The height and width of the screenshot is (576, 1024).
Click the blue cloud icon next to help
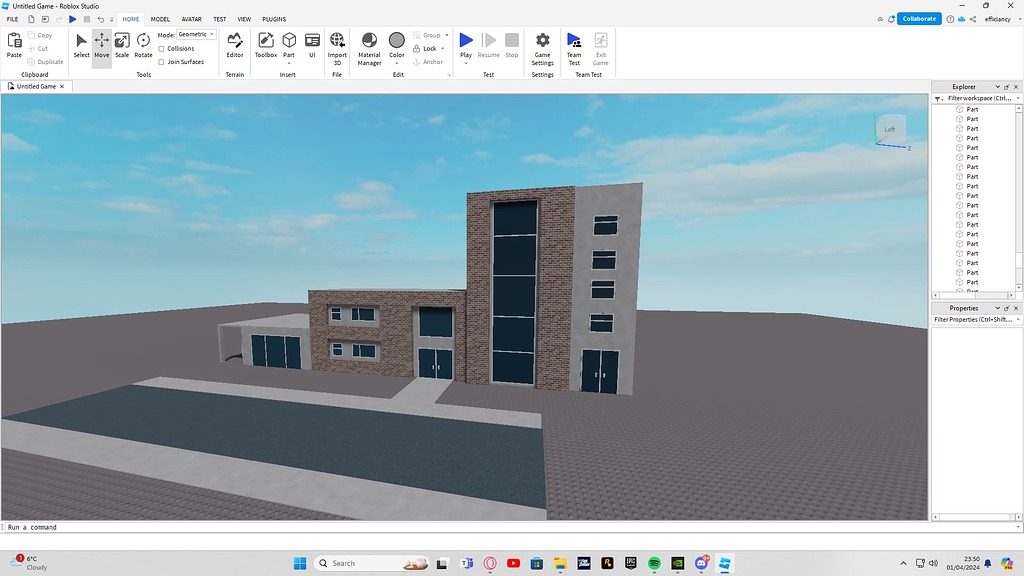click(961, 19)
